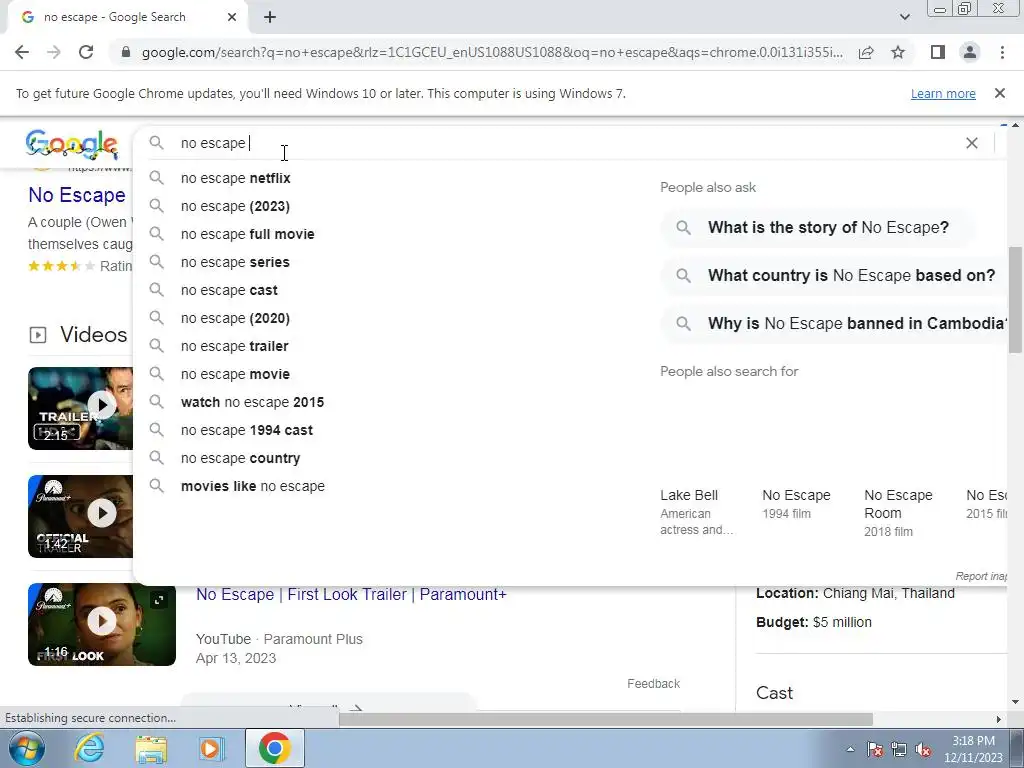The image size is (1024, 768).
Task: Open 'Why is No Escape banned in Cambodia'
Action: 834,324
